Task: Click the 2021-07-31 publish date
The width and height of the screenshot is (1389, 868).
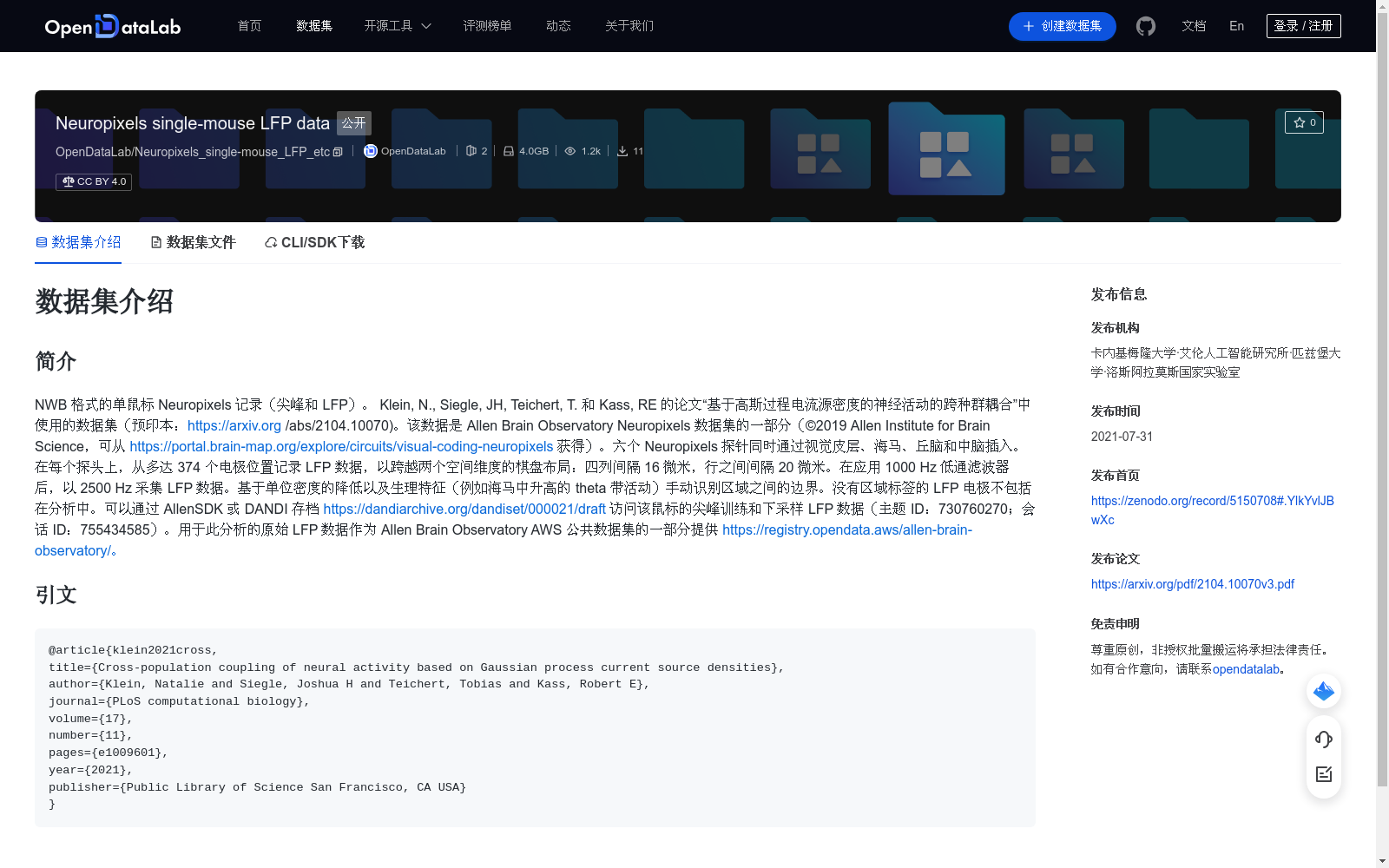Action: pyautogui.click(x=1122, y=437)
